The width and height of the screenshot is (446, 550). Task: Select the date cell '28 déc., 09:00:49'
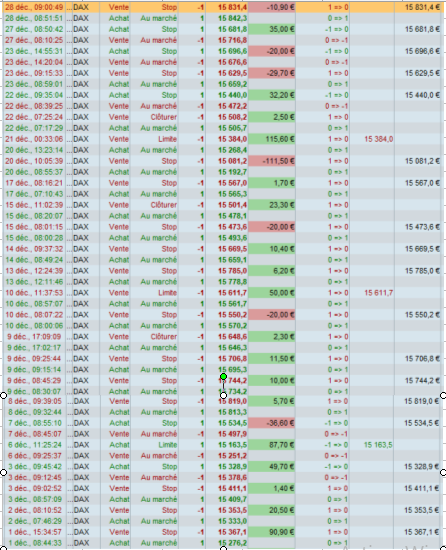click(34, 7)
